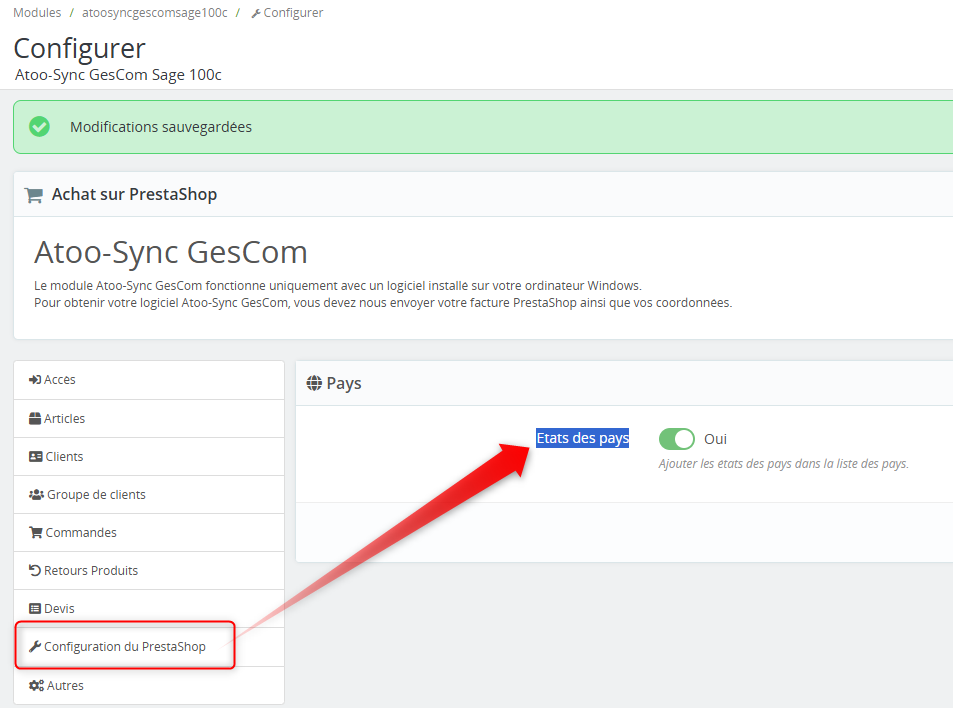This screenshot has height=708, width=953.
Task: Open the Articles section
Action: pos(149,419)
